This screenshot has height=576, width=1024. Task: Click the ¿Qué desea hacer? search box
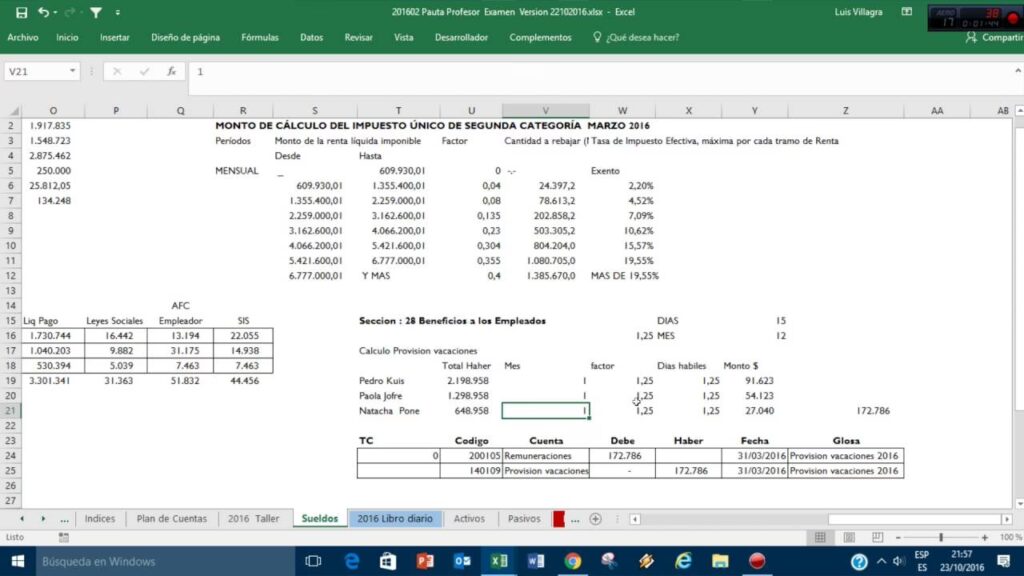[x=642, y=37]
